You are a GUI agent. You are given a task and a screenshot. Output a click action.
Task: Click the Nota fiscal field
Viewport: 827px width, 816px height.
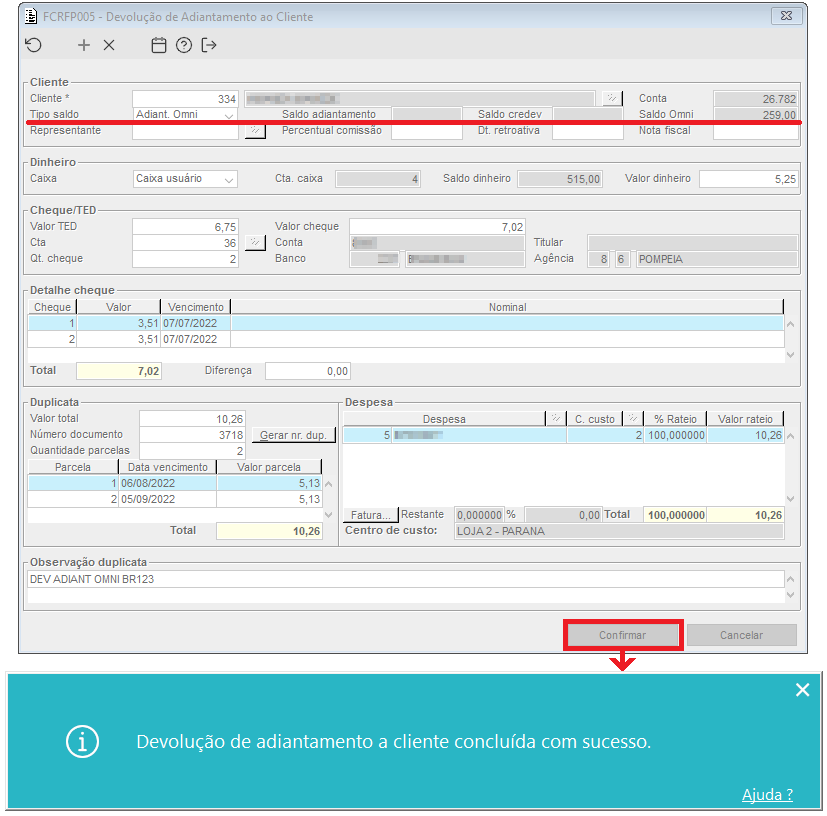click(x=756, y=131)
